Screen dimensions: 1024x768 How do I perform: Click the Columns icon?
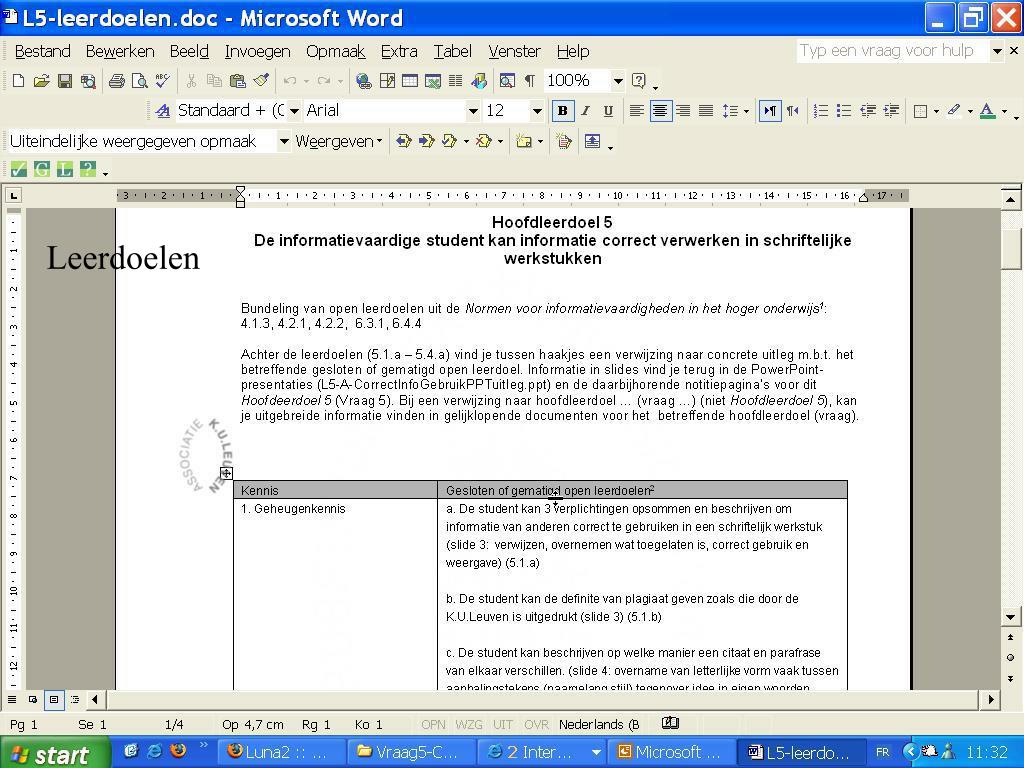[x=456, y=81]
